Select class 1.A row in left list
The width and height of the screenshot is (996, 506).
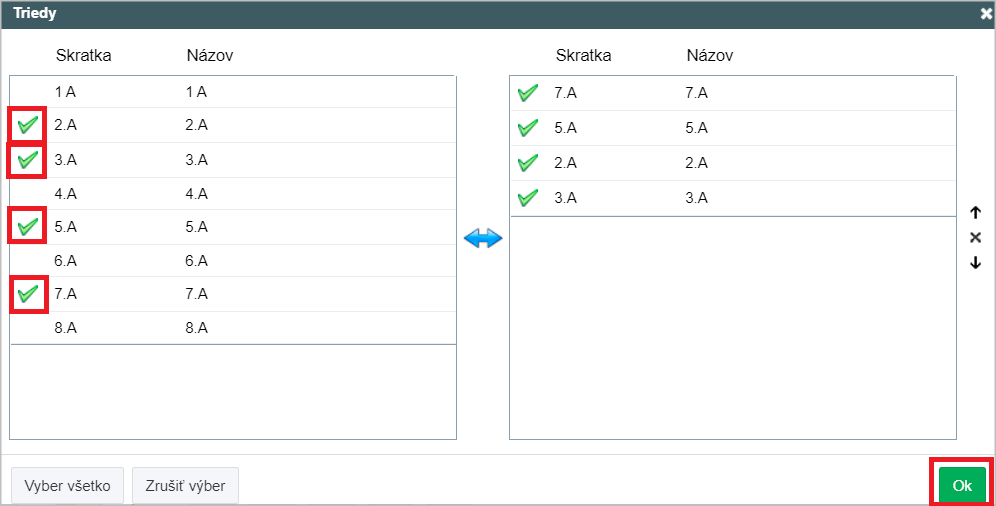coord(233,92)
